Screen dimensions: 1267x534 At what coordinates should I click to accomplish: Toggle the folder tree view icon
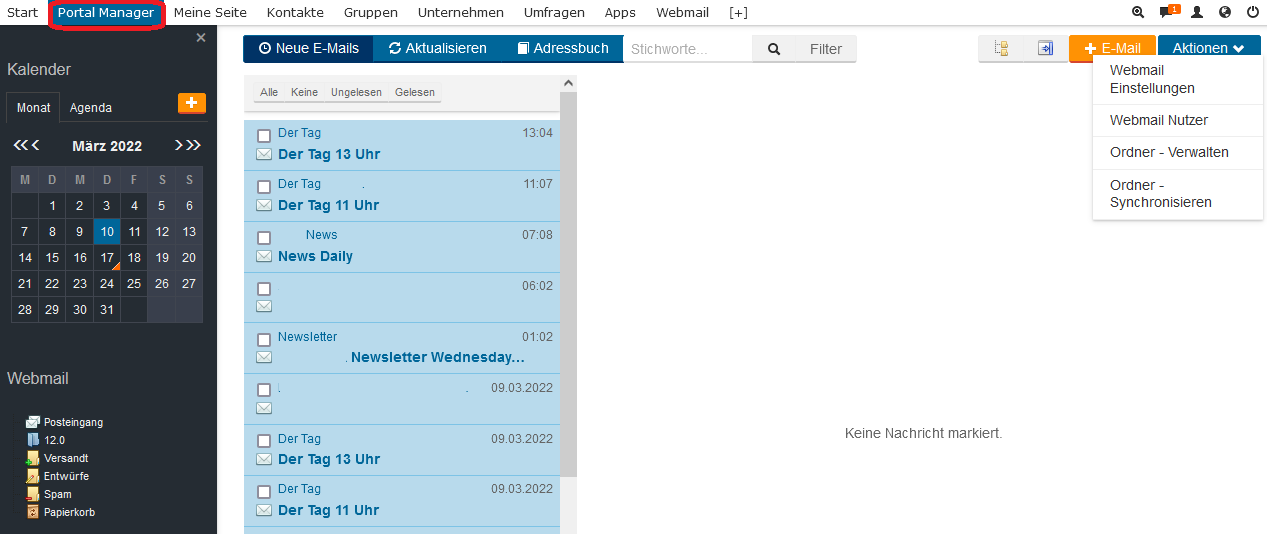click(1001, 48)
